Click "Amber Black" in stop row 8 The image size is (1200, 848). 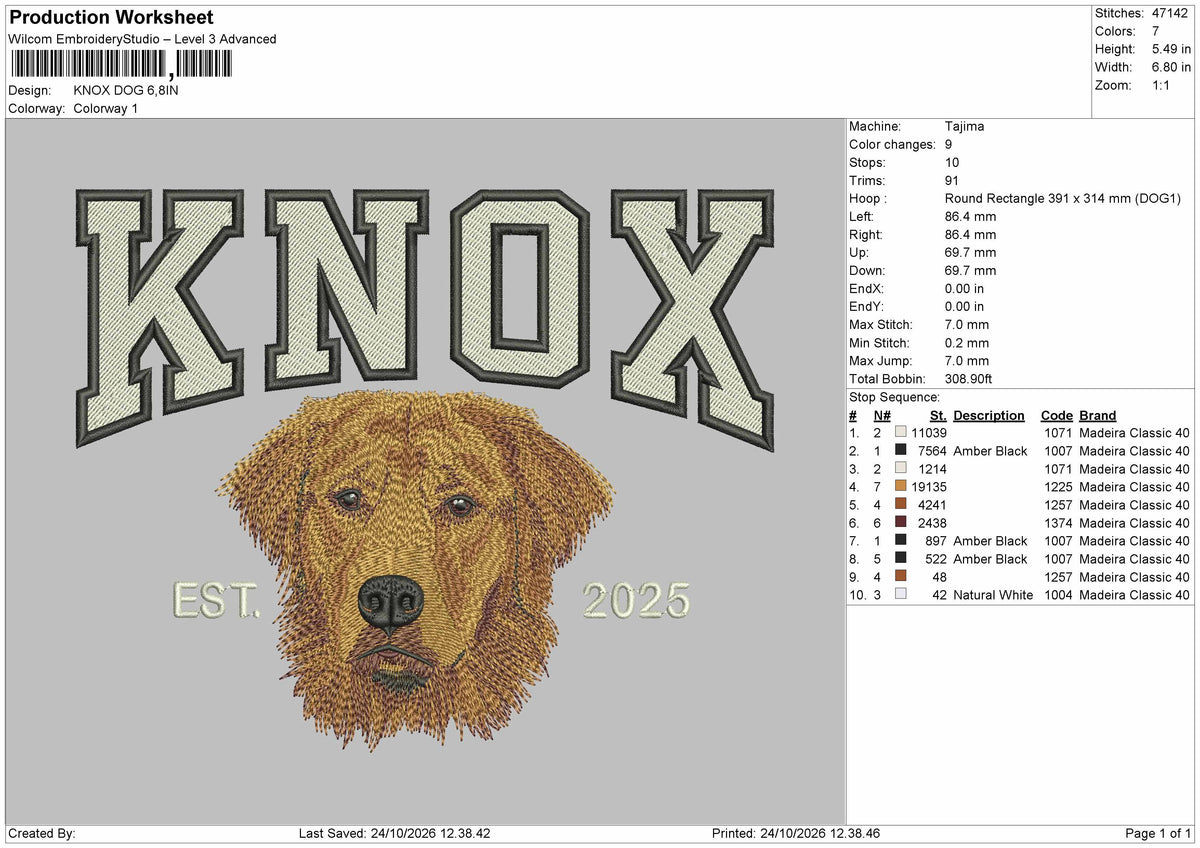(x=990, y=559)
